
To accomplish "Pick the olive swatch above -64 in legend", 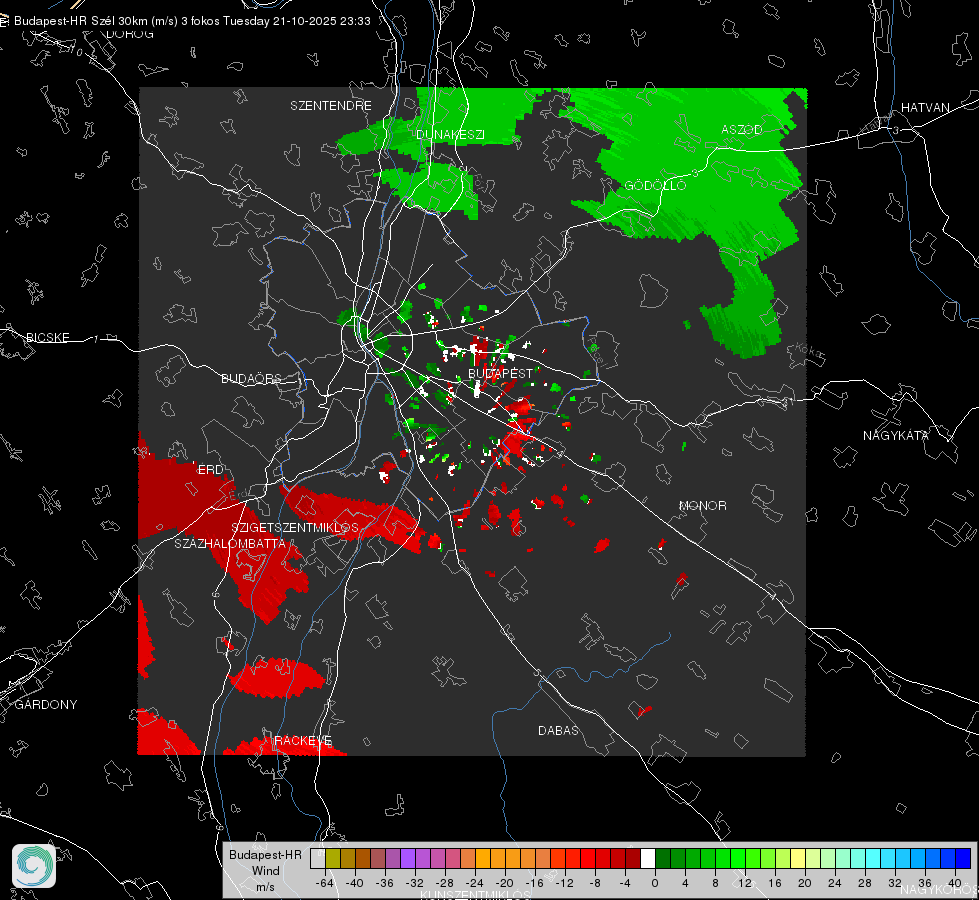I will pos(332,858).
